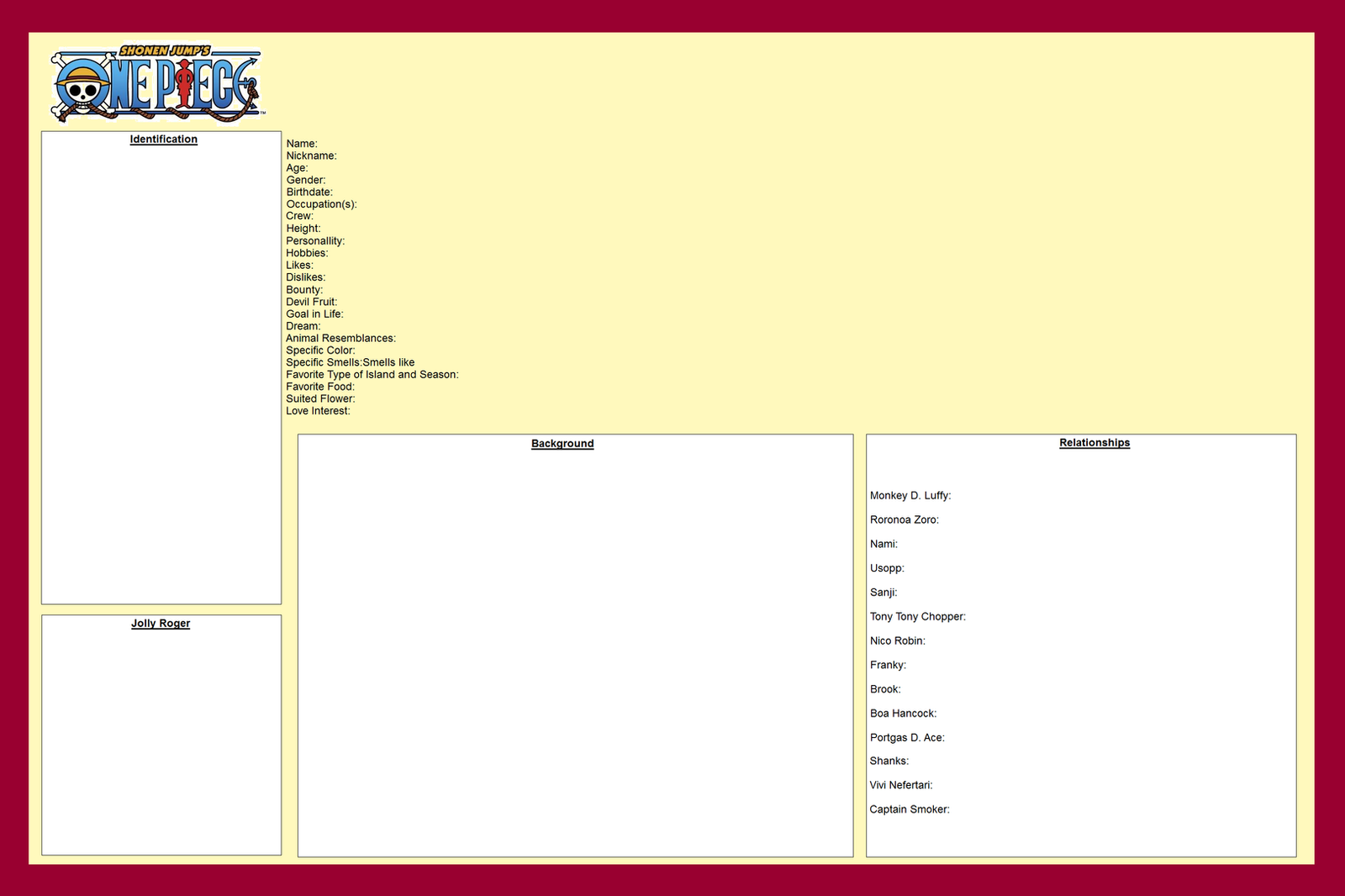The height and width of the screenshot is (896, 1345).
Task: Click the Devil Fruit: label
Action: coord(311,302)
